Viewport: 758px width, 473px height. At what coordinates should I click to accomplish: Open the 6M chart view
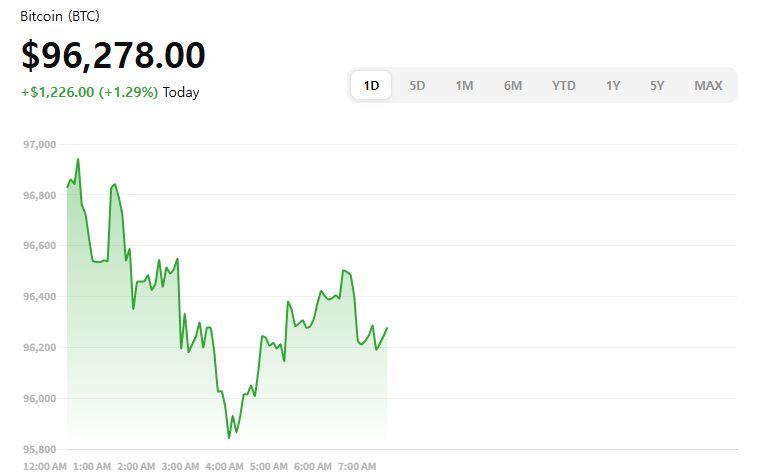coord(513,85)
